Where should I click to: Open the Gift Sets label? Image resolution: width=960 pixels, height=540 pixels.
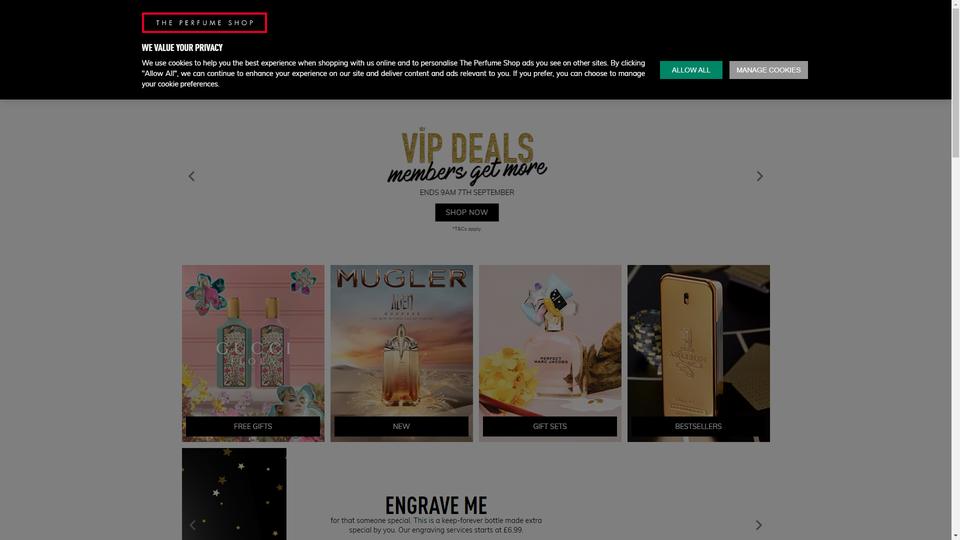550,426
